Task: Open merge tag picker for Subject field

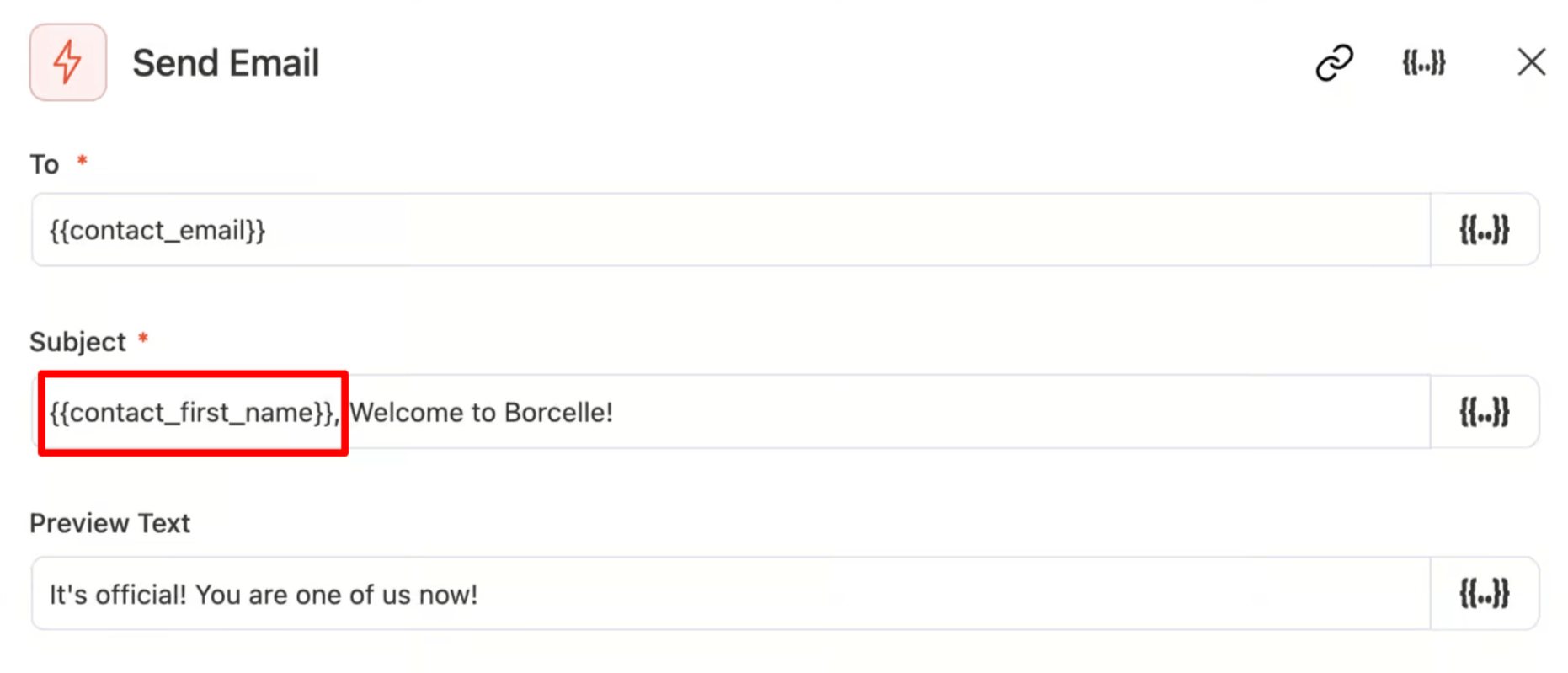Action: (1484, 412)
